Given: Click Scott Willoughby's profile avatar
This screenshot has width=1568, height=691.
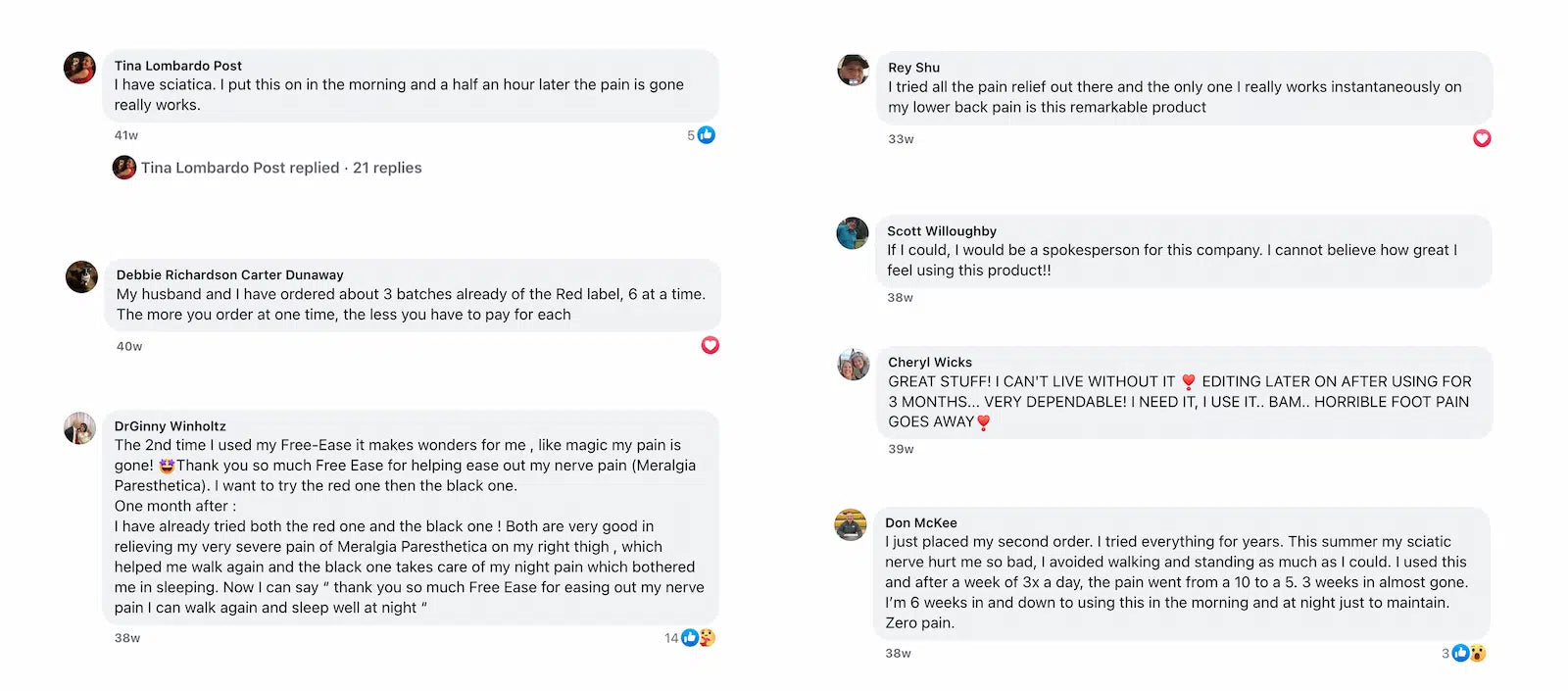Looking at the screenshot, I should tap(853, 233).
